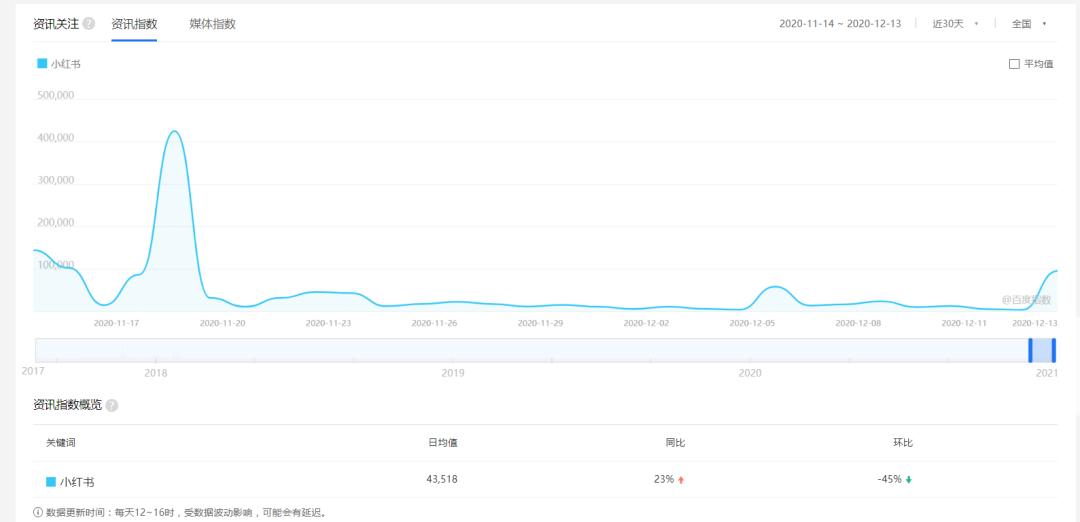This screenshot has width=1080, height=522.
Task: Click the info icon before 数据更新时间
Action: (x=38, y=513)
